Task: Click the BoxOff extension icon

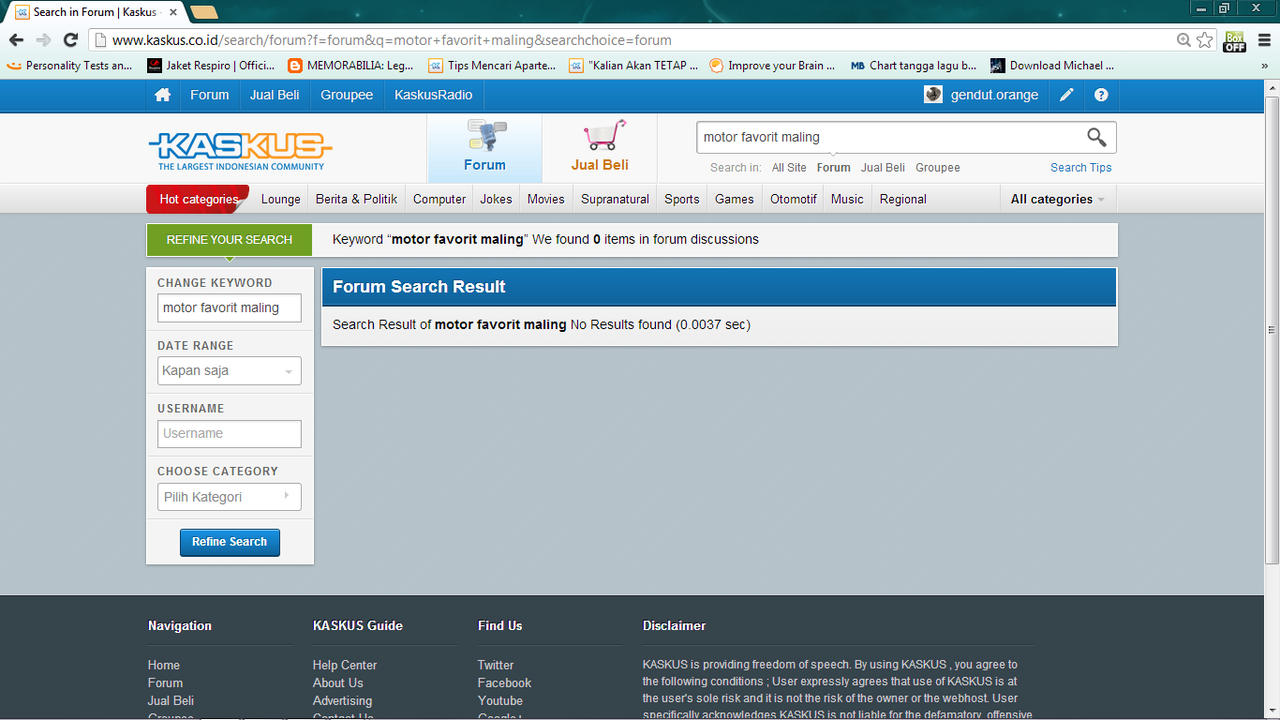Action: (1235, 40)
